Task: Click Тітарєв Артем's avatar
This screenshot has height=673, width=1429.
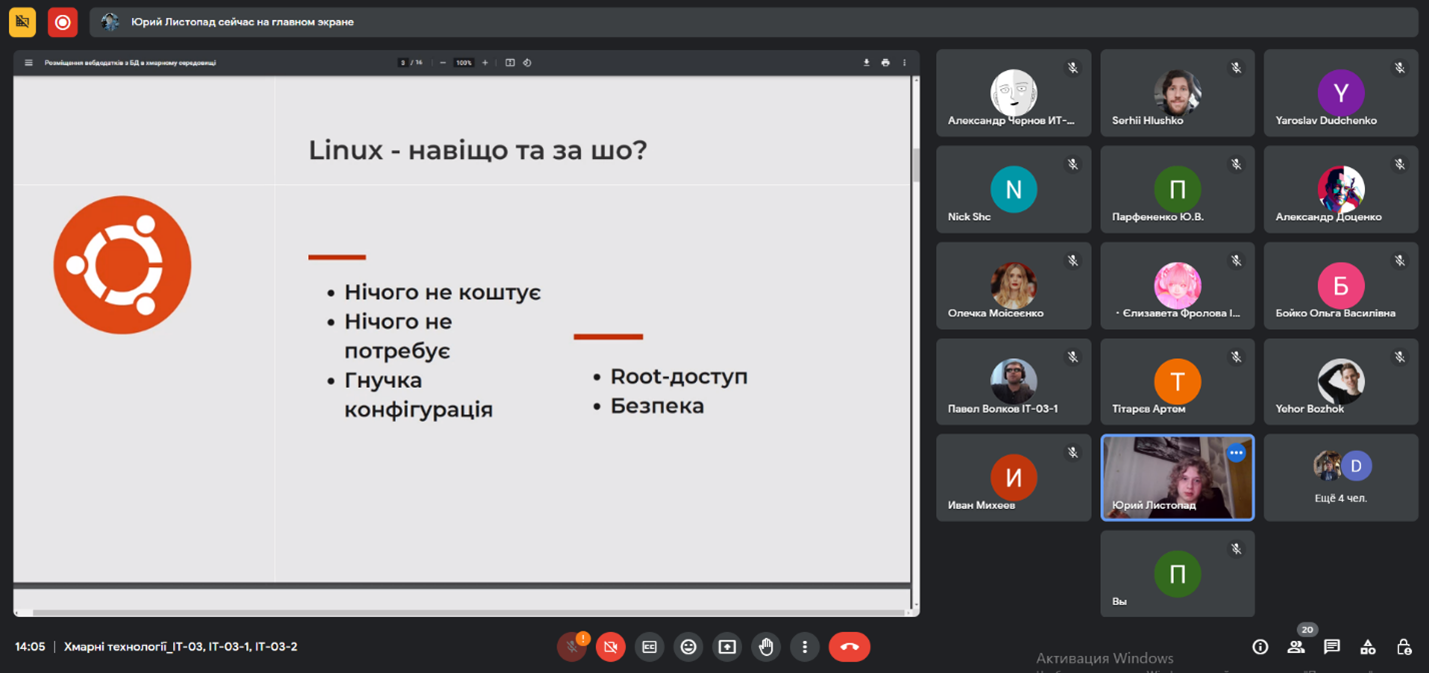Action: (1177, 381)
